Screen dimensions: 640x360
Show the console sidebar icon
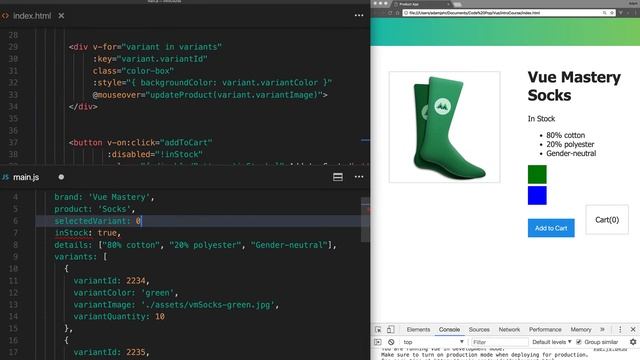378,342
